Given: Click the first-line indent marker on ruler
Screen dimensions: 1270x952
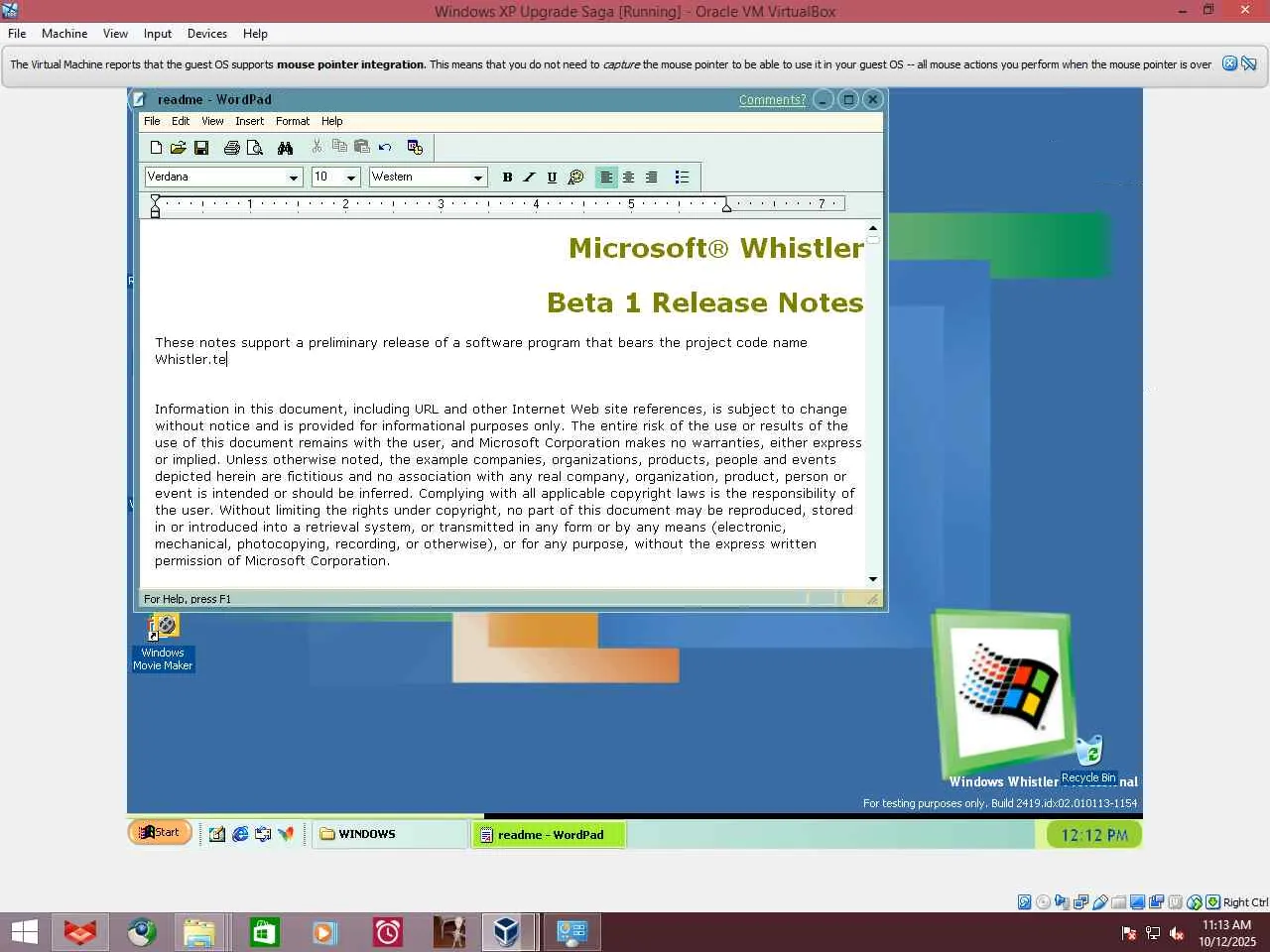Looking at the screenshot, I should coord(156,199).
